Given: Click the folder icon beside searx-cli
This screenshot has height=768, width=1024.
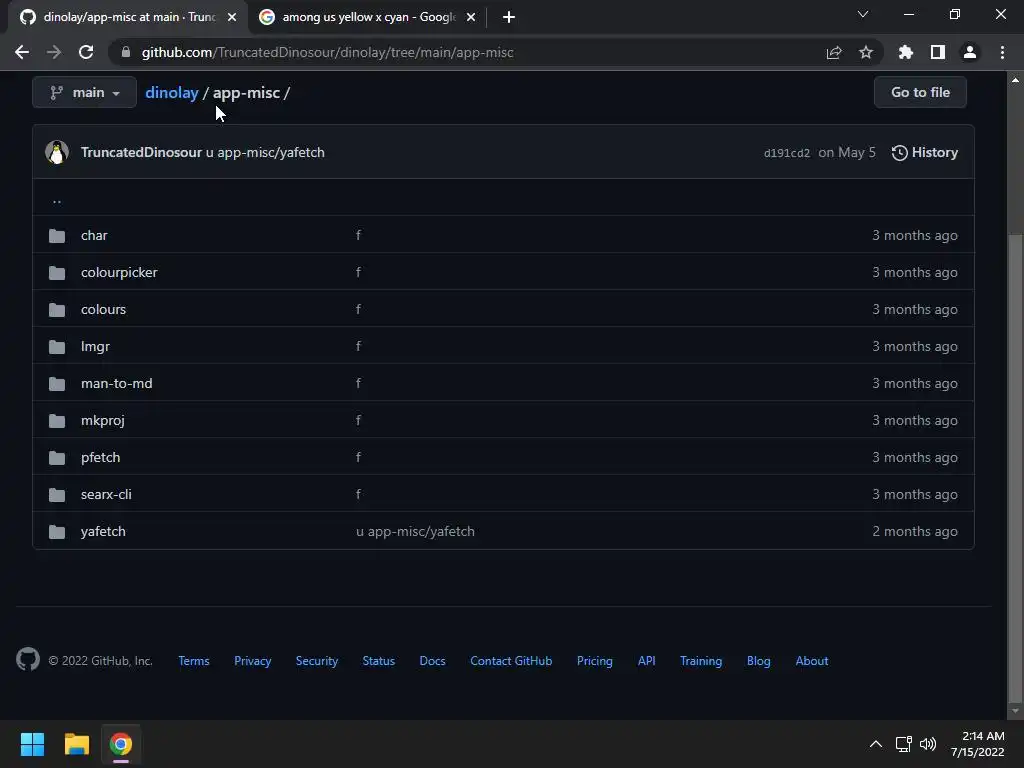Looking at the screenshot, I should [57, 495].
